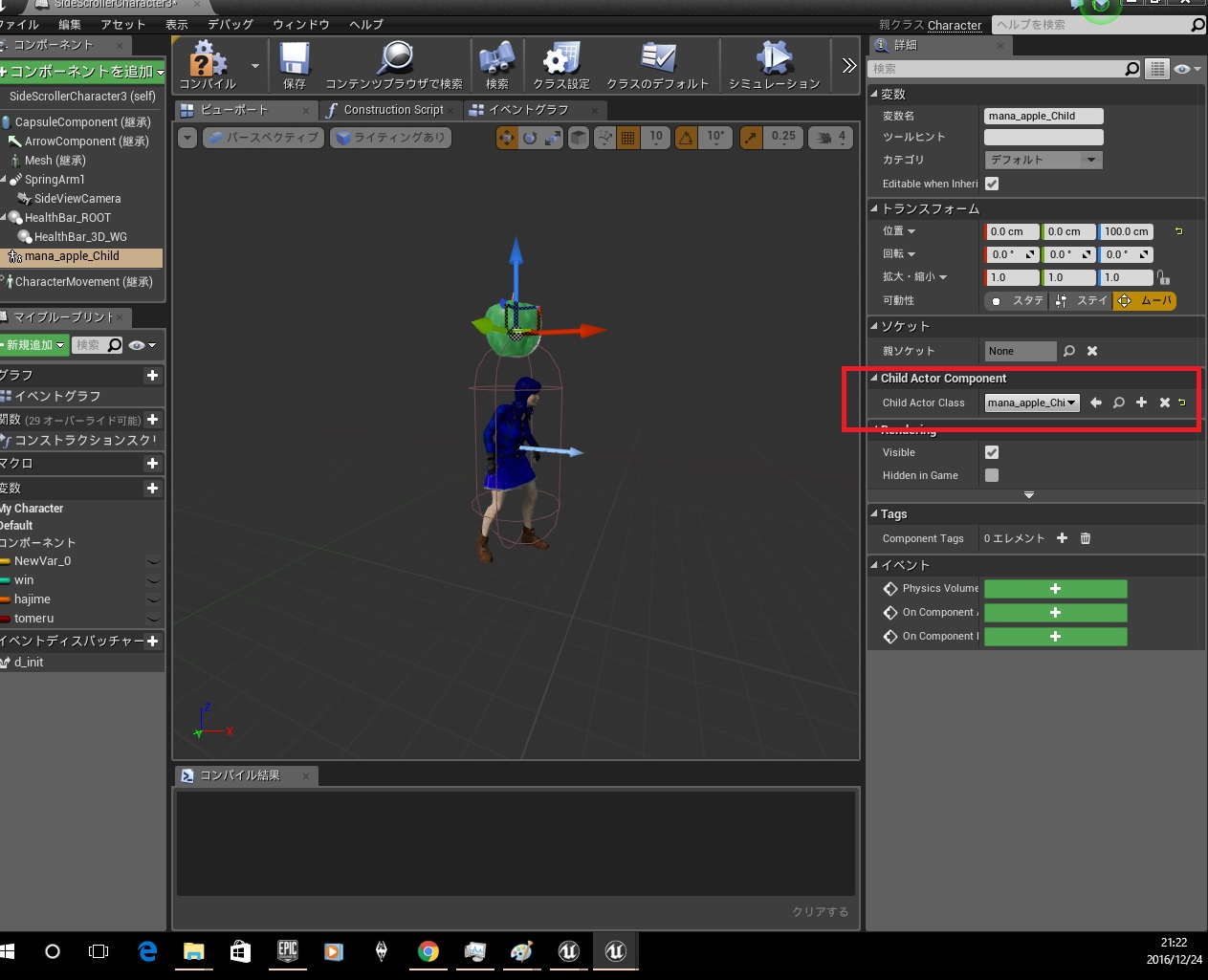1208x980 pixels.
Task: Clear Child Actor Class with the X icon
Action: 1164,403
